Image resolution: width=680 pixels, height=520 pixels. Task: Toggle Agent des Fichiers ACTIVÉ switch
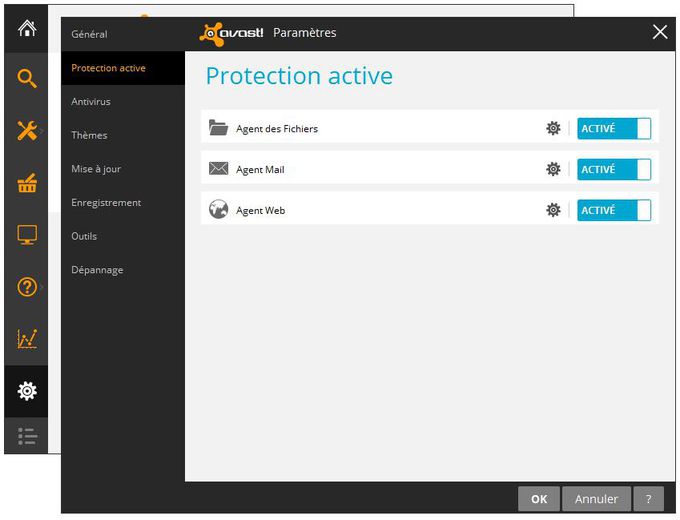coord(614,128)
